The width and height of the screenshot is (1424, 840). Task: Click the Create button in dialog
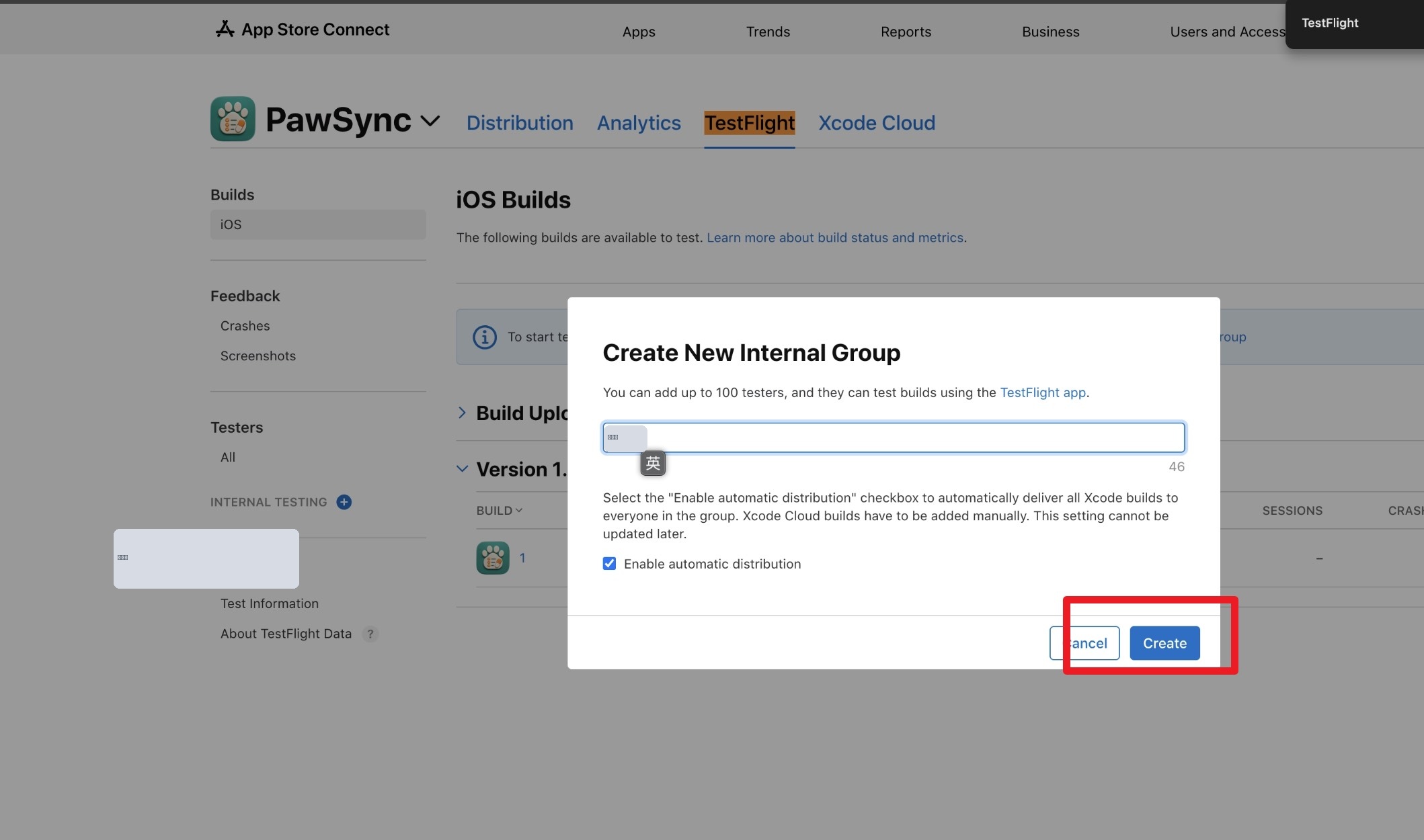pos(1164,643)
